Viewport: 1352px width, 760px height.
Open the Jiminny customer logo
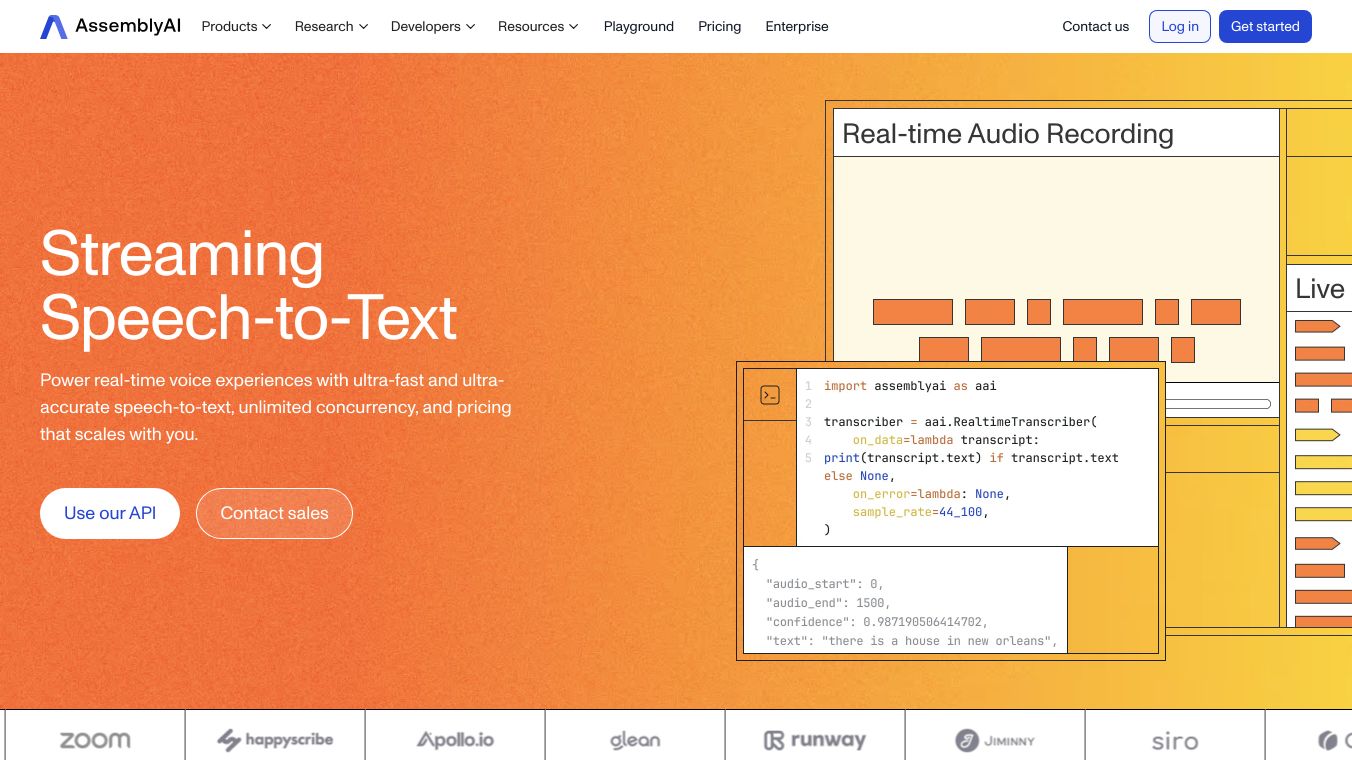[x=995, y=740]
